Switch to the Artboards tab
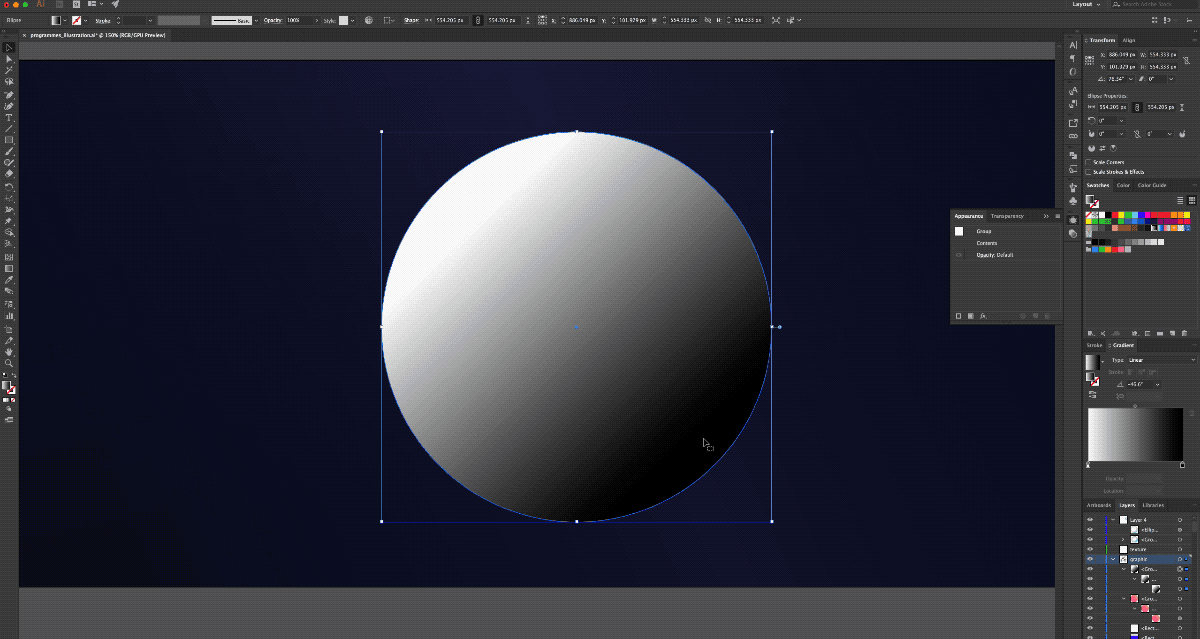The image size is (1200, 639). coord(1099,505)
